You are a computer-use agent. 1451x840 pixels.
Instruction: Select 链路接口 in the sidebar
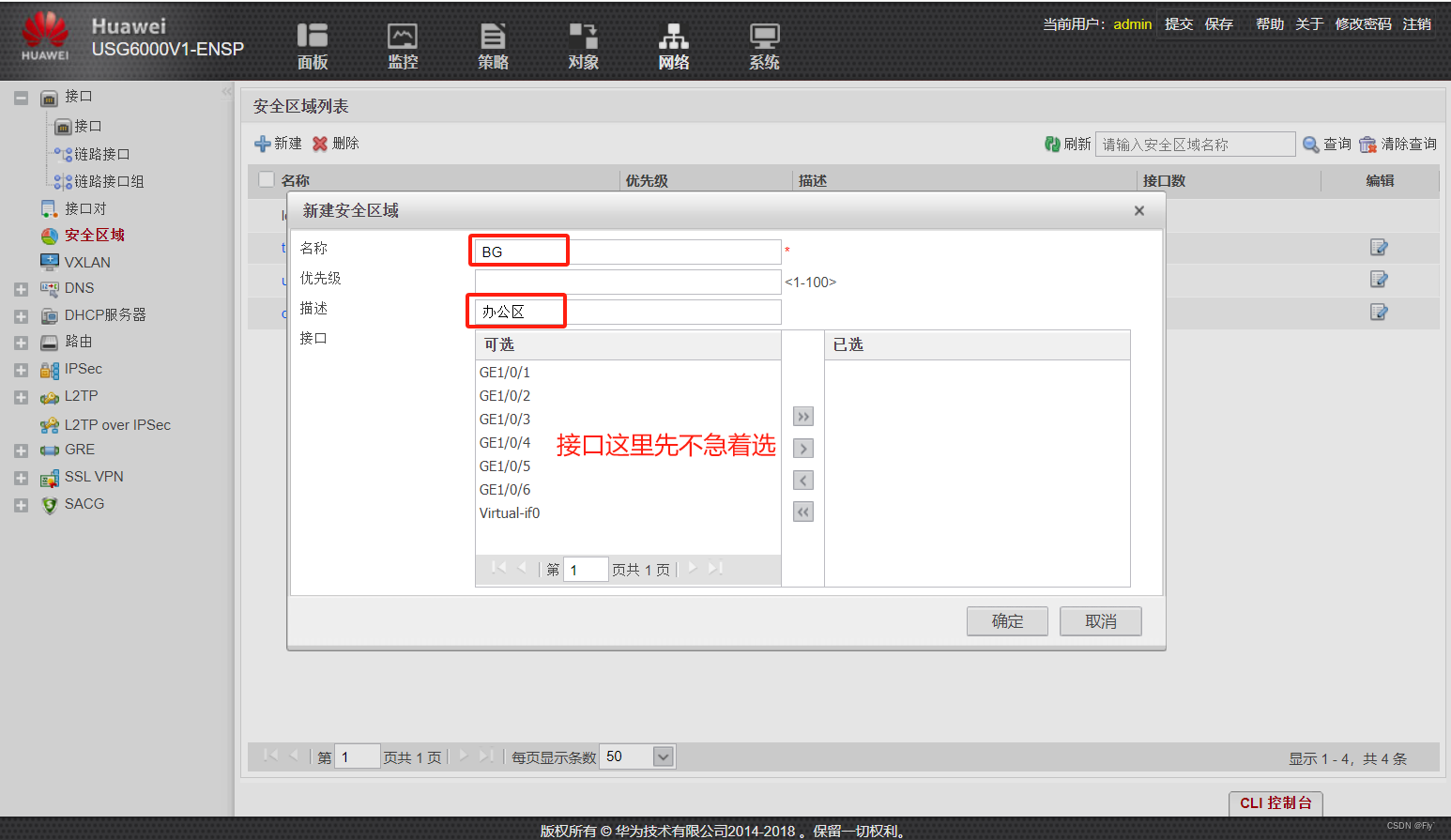point(102,154)
